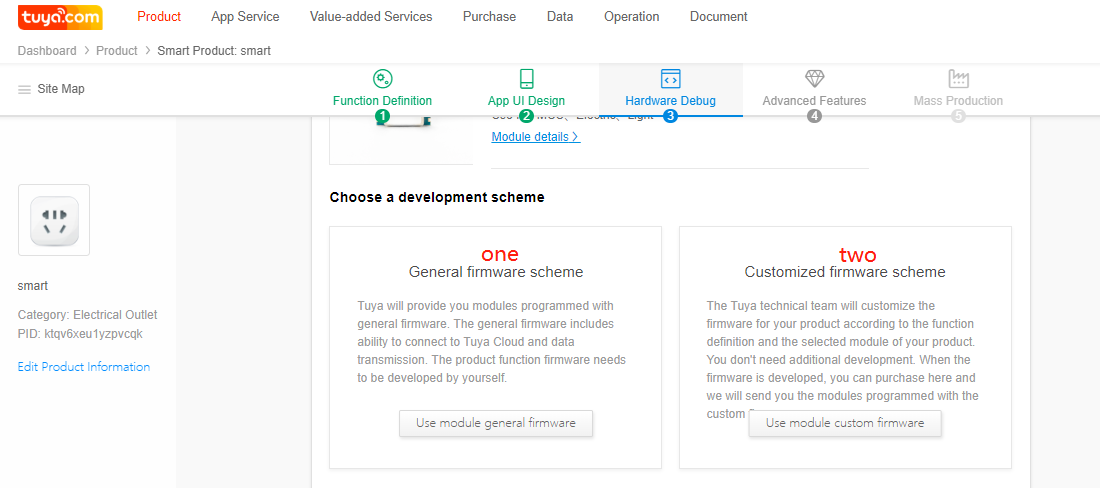Open the Site Map hamburger menu
This screenshot has height=488, width=1100.
25,89
